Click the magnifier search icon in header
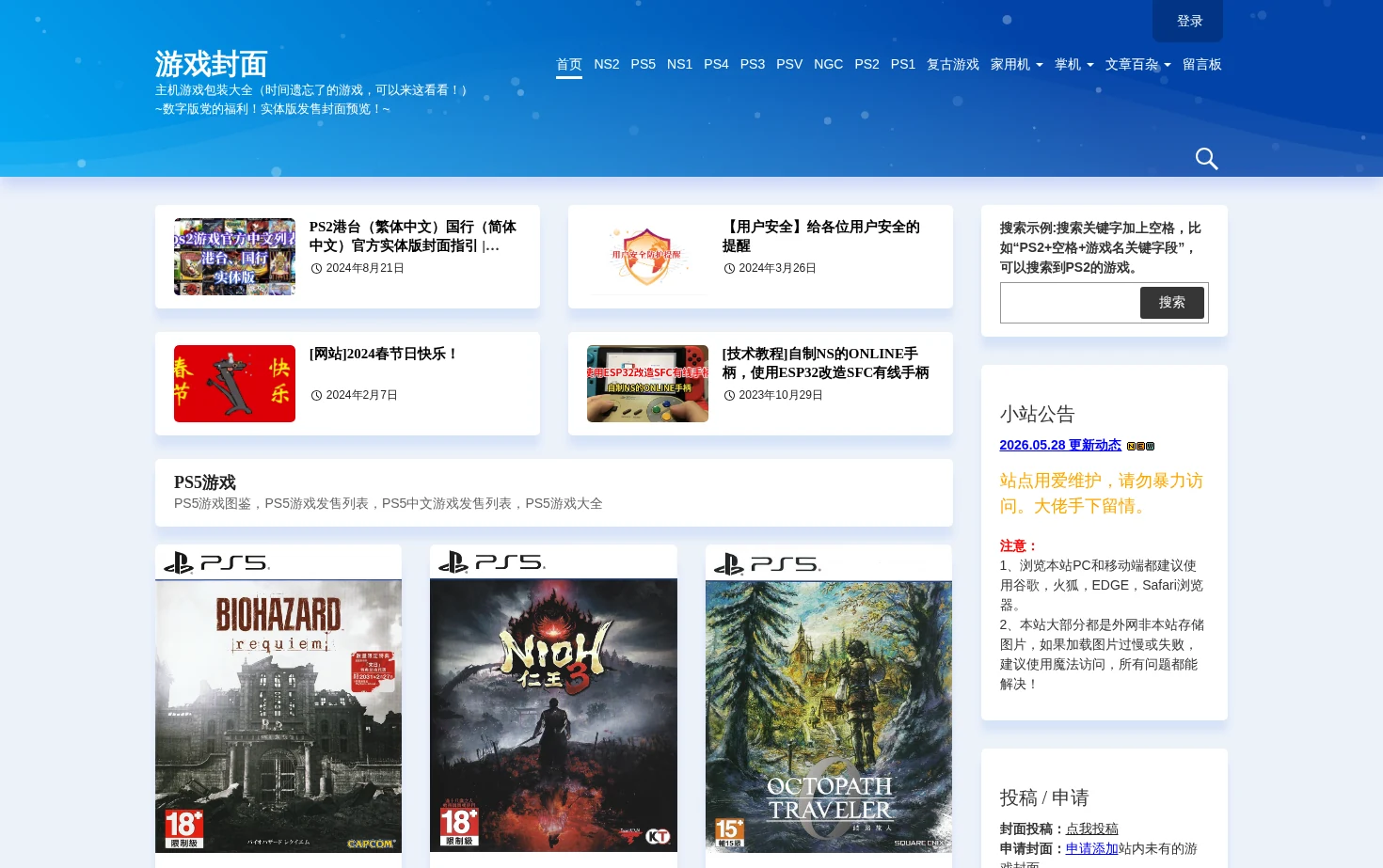 click(1206, 159)
